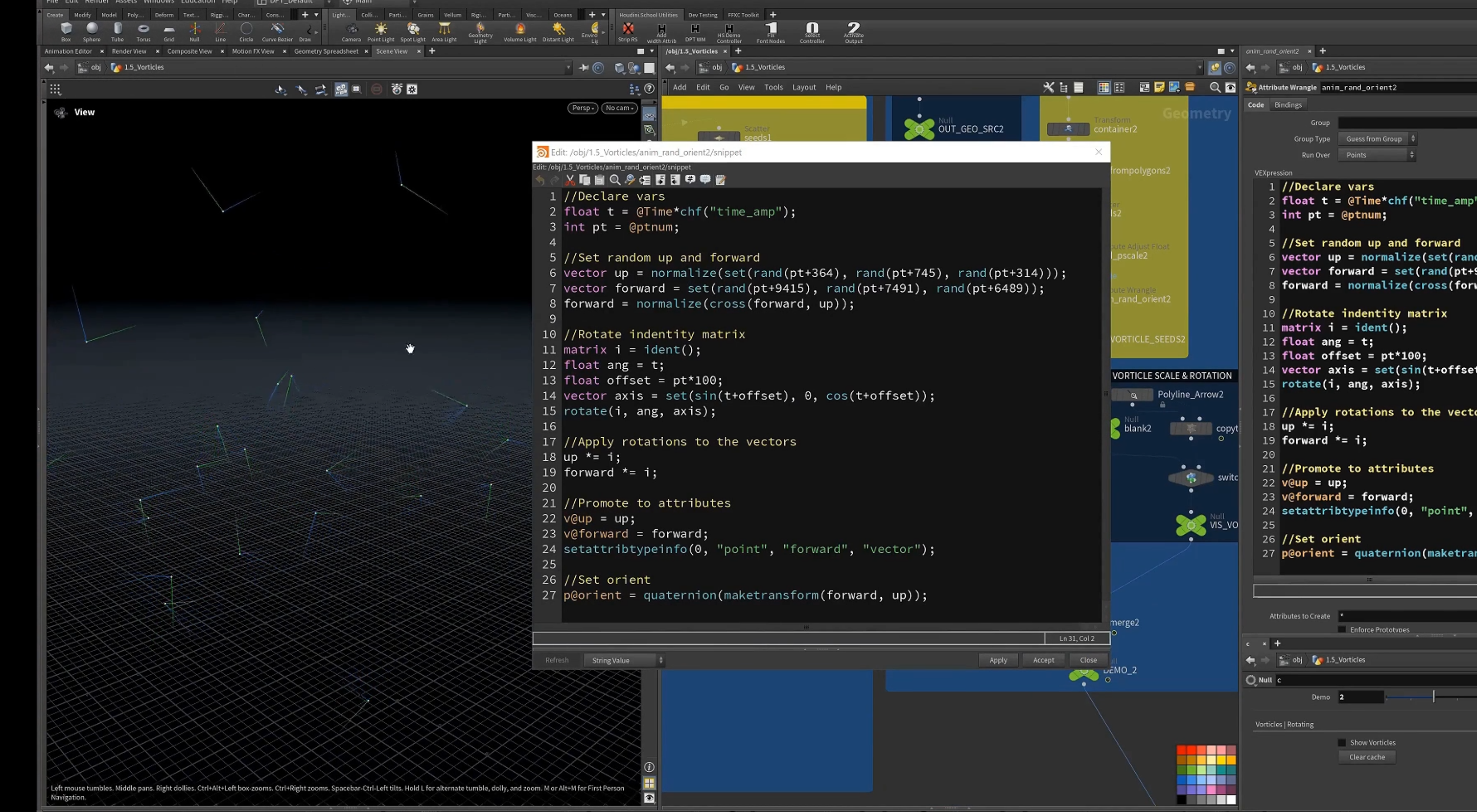Run the Fix Font Nodes shelf tool
Screen dimensions: 1477x812
(770, 33)
